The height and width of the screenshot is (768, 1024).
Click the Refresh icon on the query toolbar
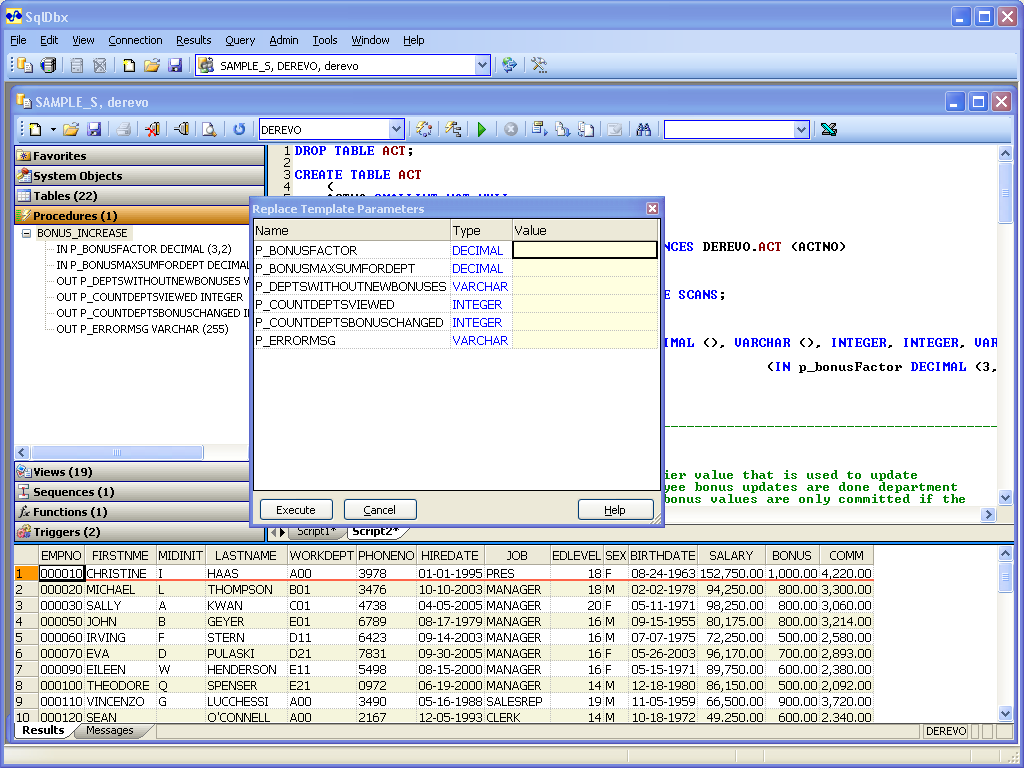pyautogui.click(x=239, y=129)
